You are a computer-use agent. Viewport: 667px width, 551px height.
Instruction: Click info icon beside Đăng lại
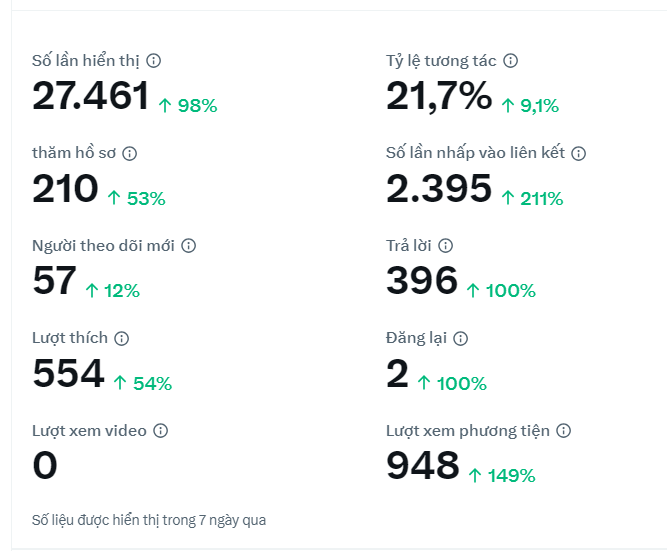point(460,338)
